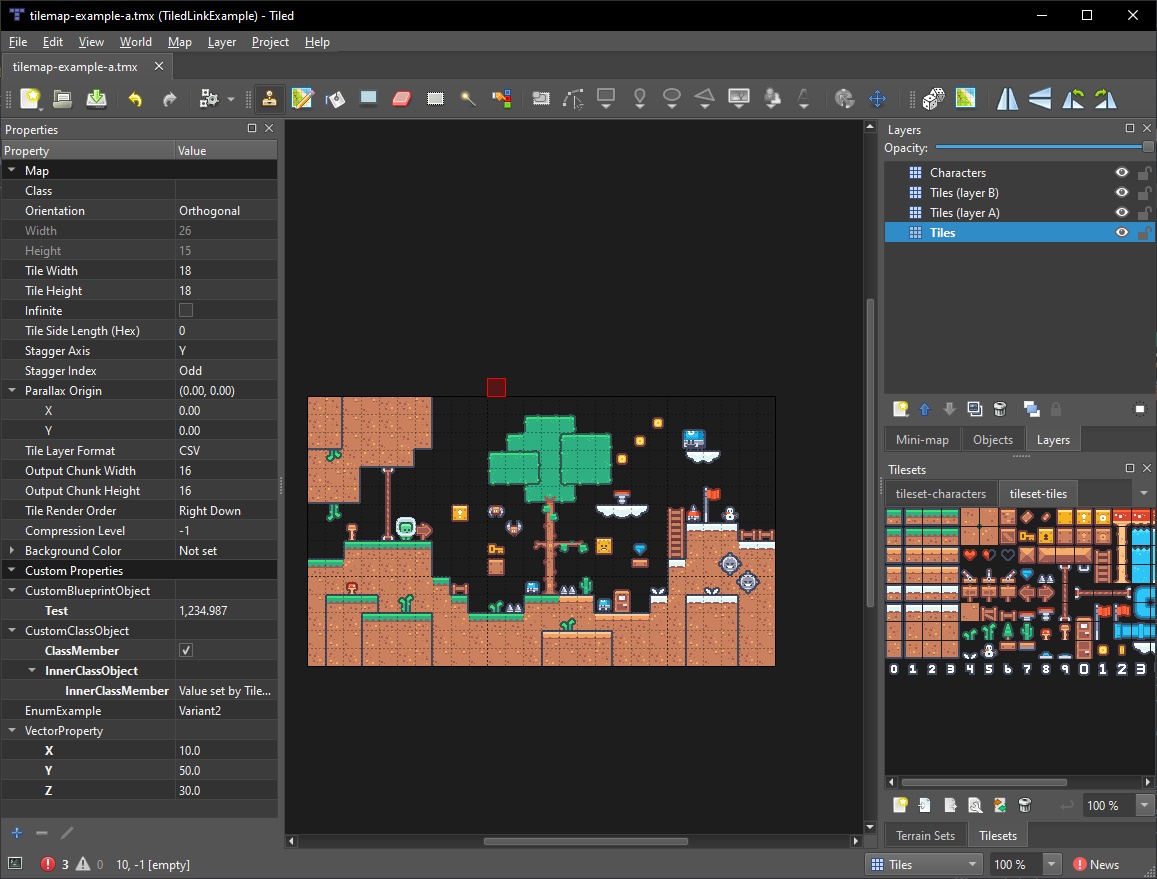1157x879 pixels.
Task: Click the Save icon with green arrow
Action: click(x=96, y=98)
